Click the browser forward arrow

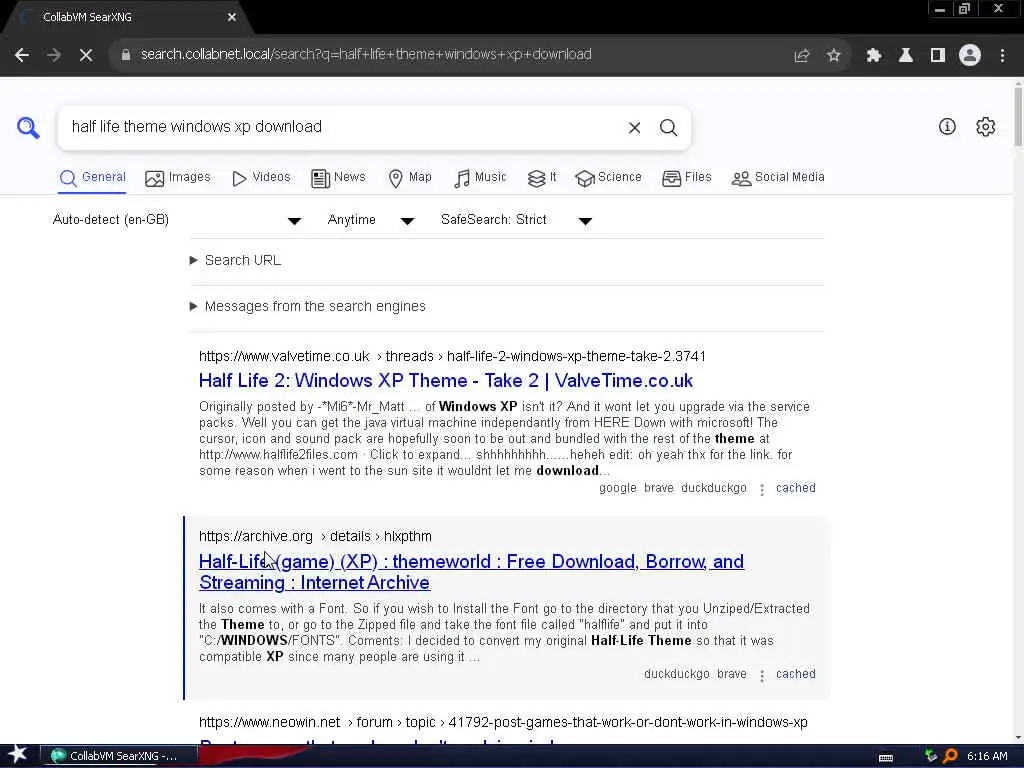click(x=54, y=55)
